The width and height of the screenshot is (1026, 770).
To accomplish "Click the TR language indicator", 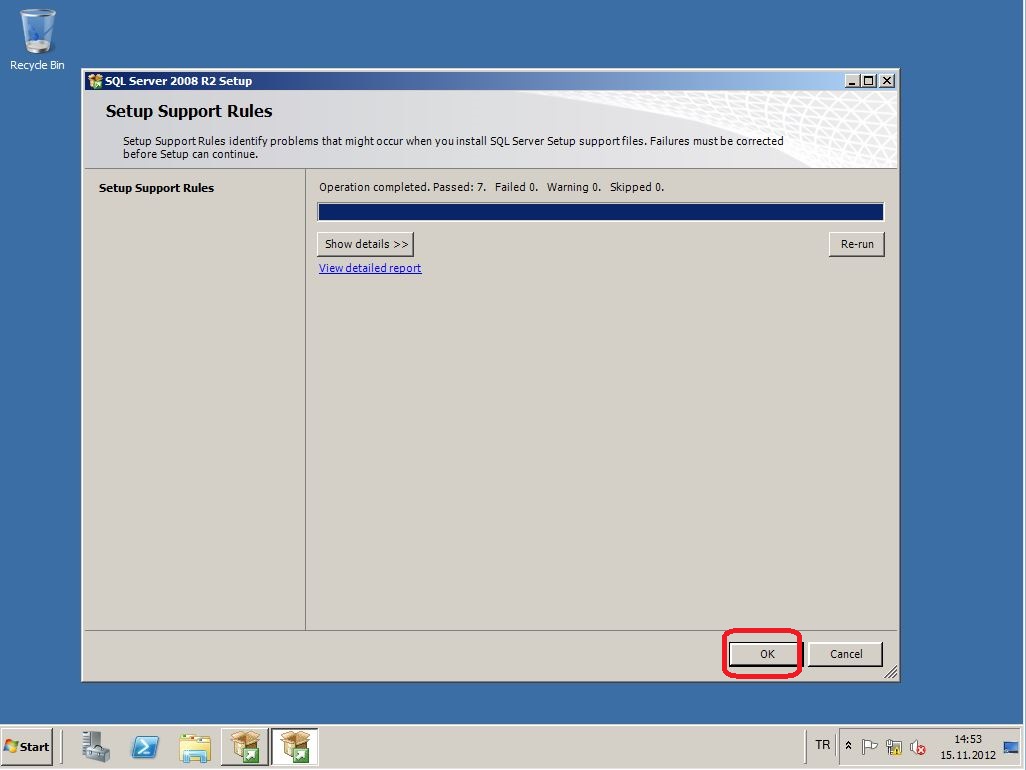I will 823,744.
